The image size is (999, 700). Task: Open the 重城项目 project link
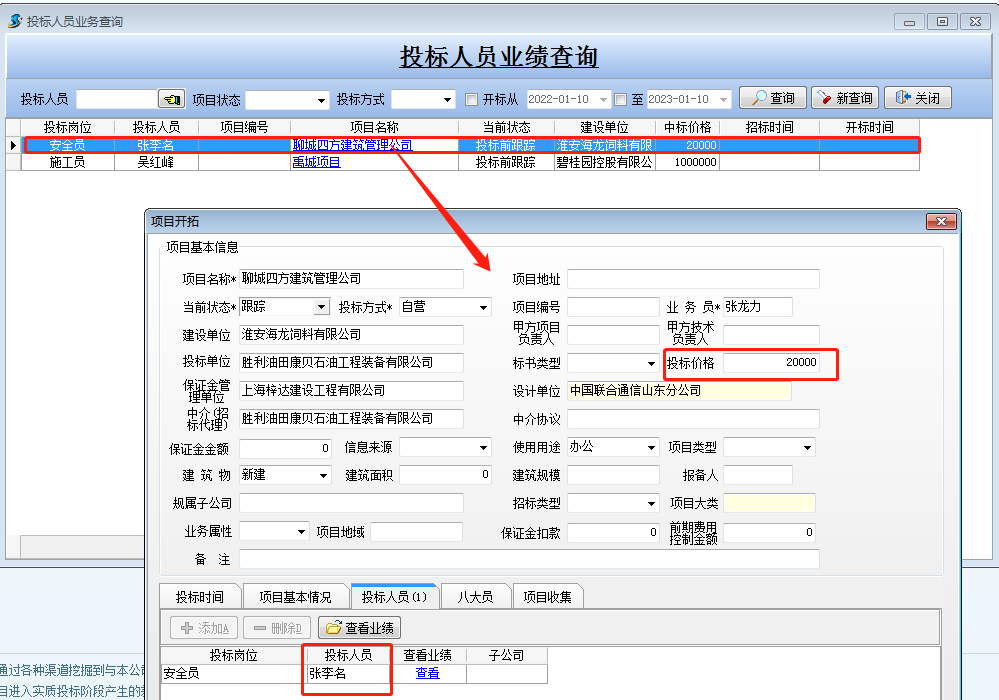(x=316, y=162)
